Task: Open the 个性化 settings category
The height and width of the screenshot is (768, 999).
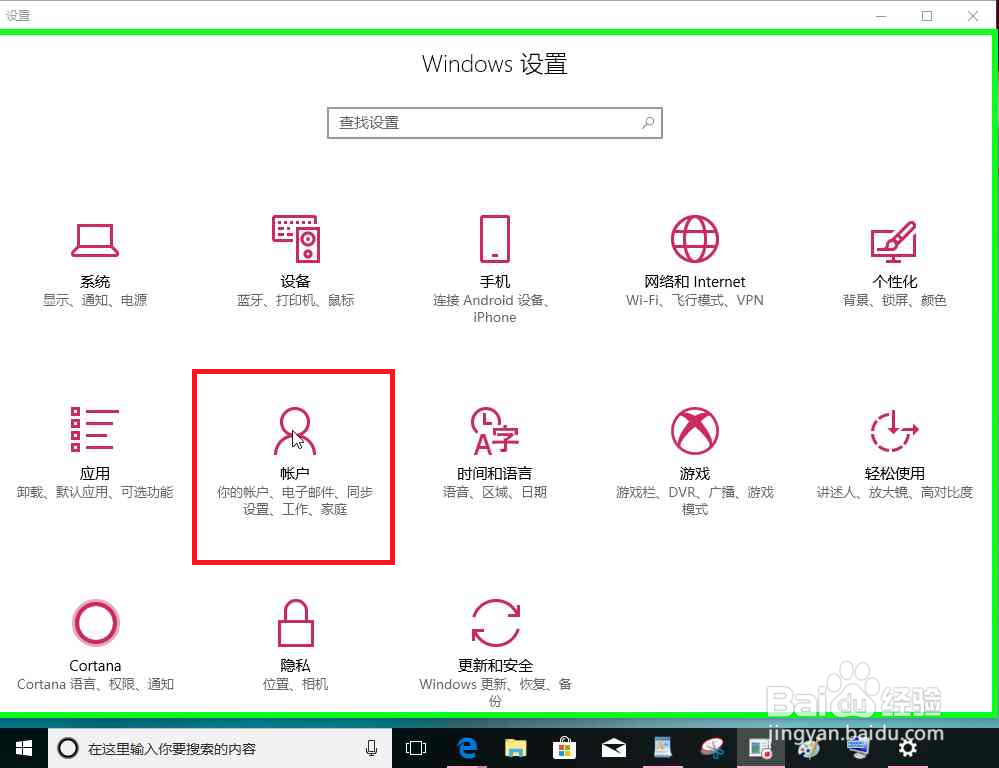Action: (894, 264)
